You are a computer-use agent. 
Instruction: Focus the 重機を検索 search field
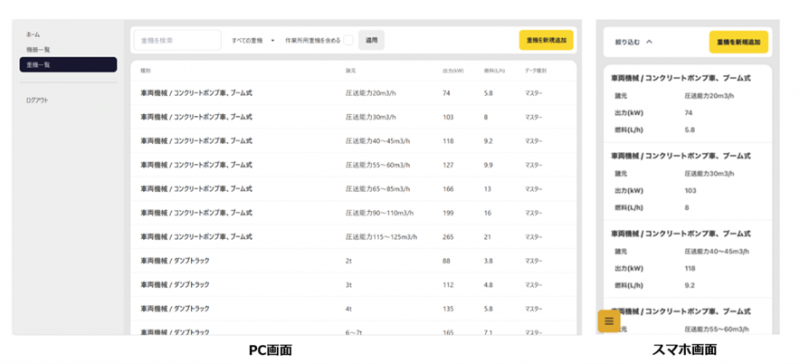(178, 40)
